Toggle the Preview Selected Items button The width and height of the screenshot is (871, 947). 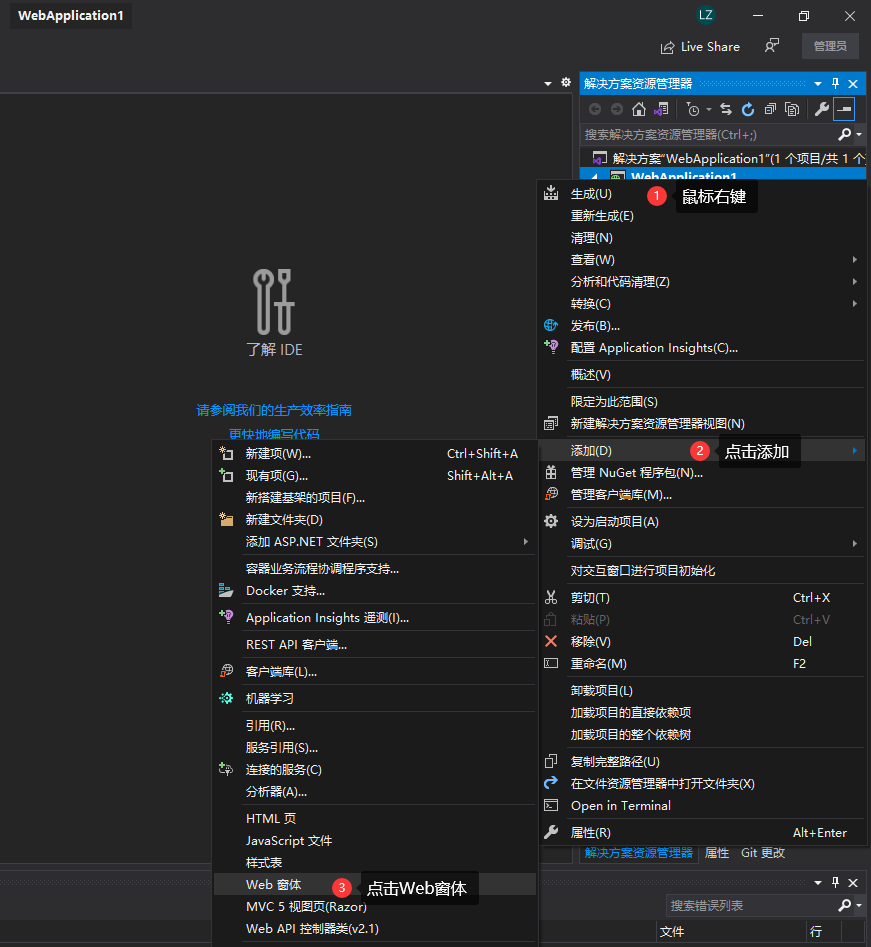[x=844, y=109]
